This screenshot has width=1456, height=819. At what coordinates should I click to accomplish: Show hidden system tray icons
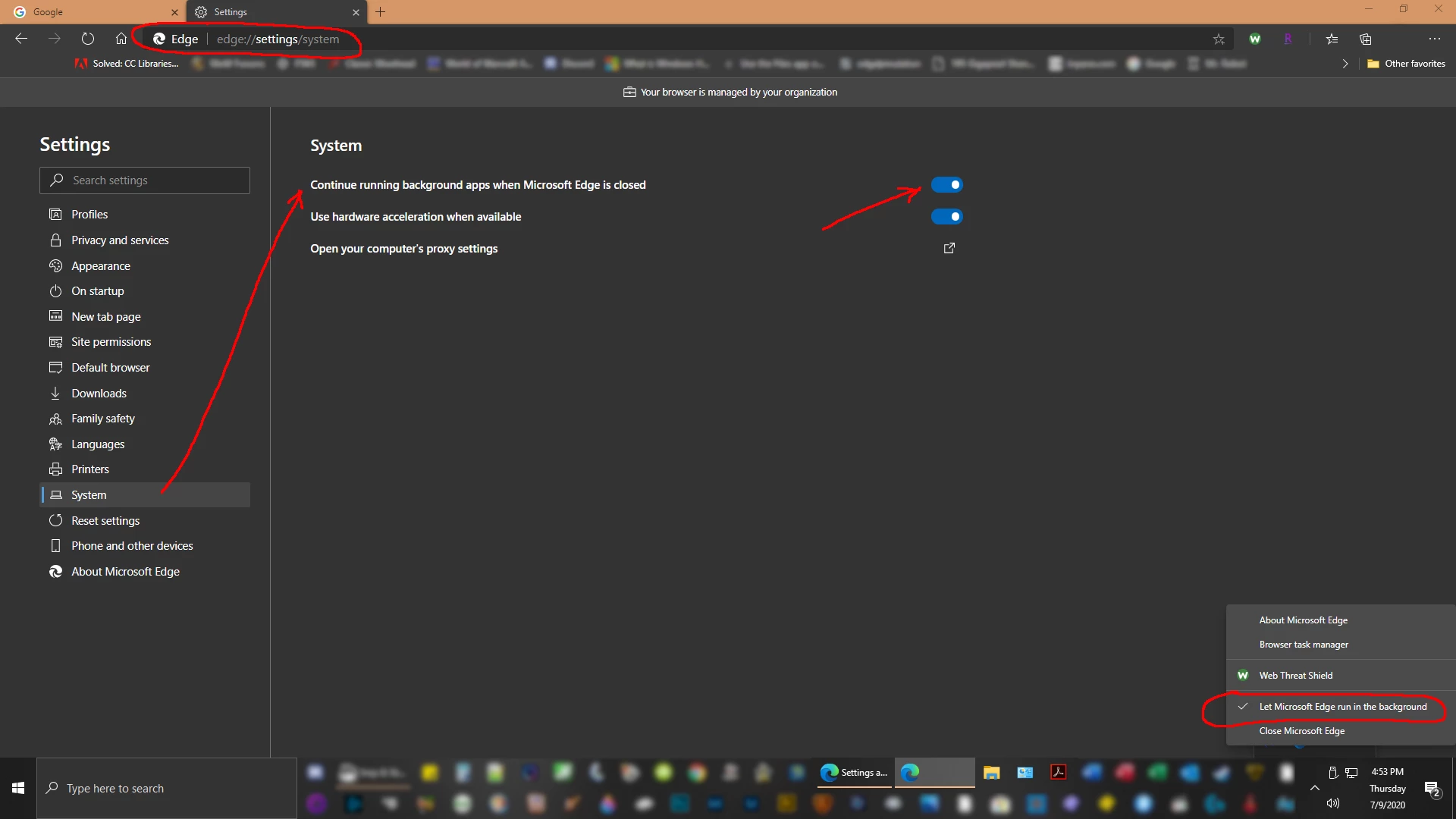pos(1315,788)
